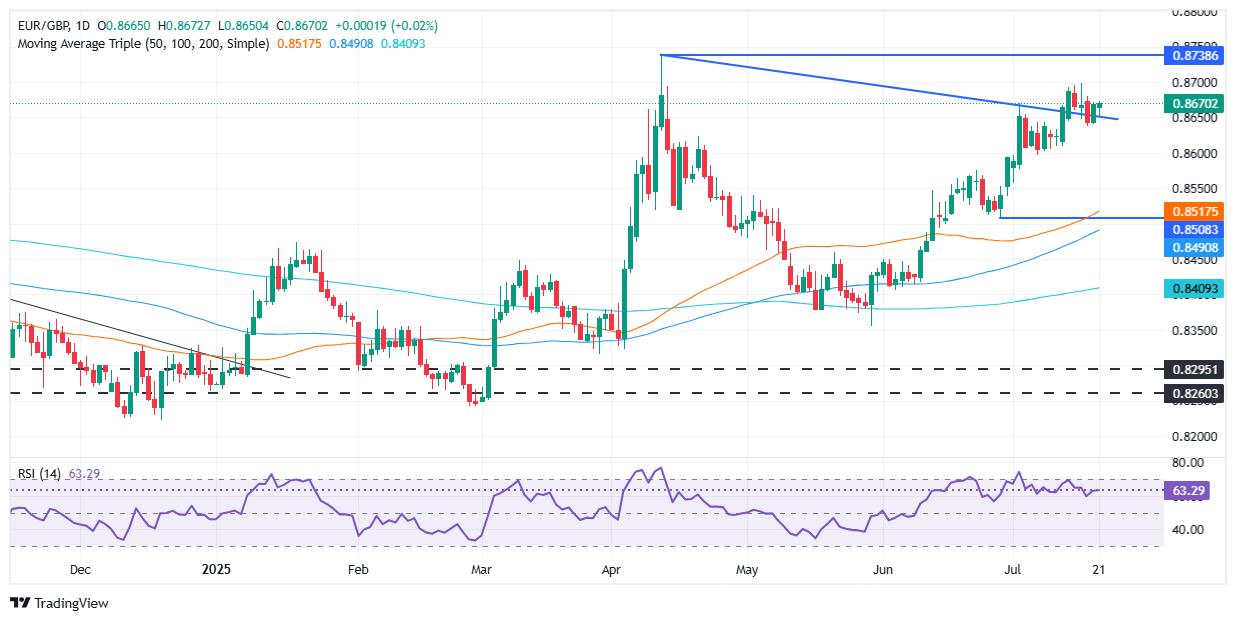The width and height of the screenshot is (1236, 621).
Task: Click the orange 0.85175 price axis label
Action: coord(1193,211)
